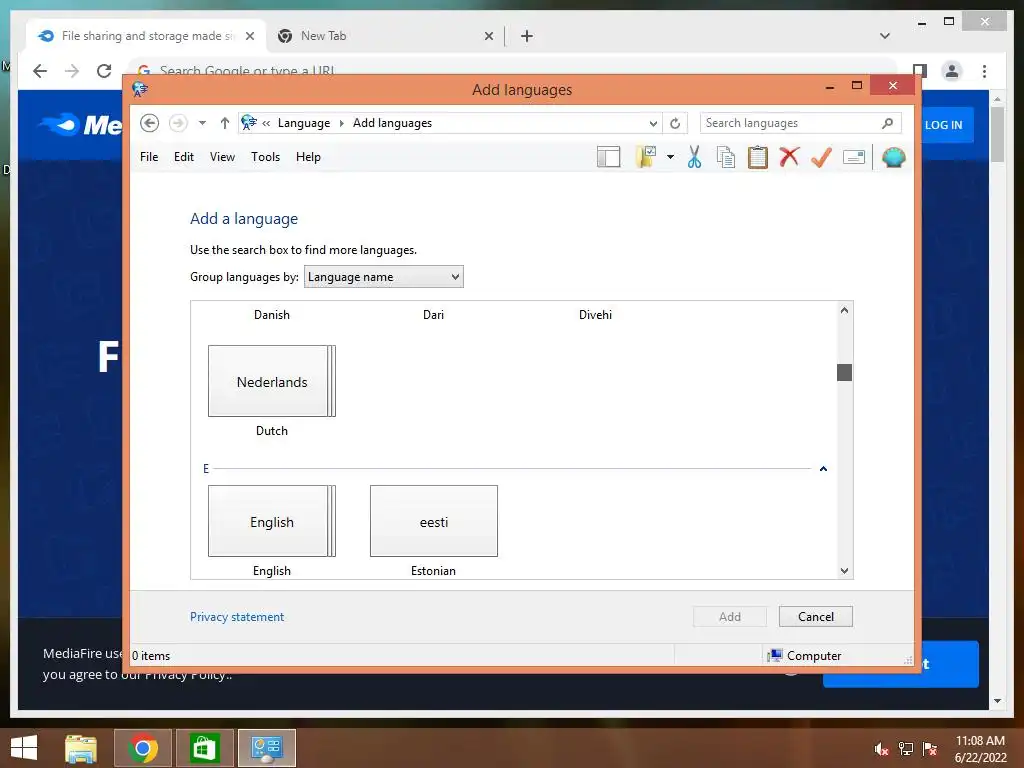Open the File menu
The width and height of the screenshot is (1024, 768).
[149, 157]
